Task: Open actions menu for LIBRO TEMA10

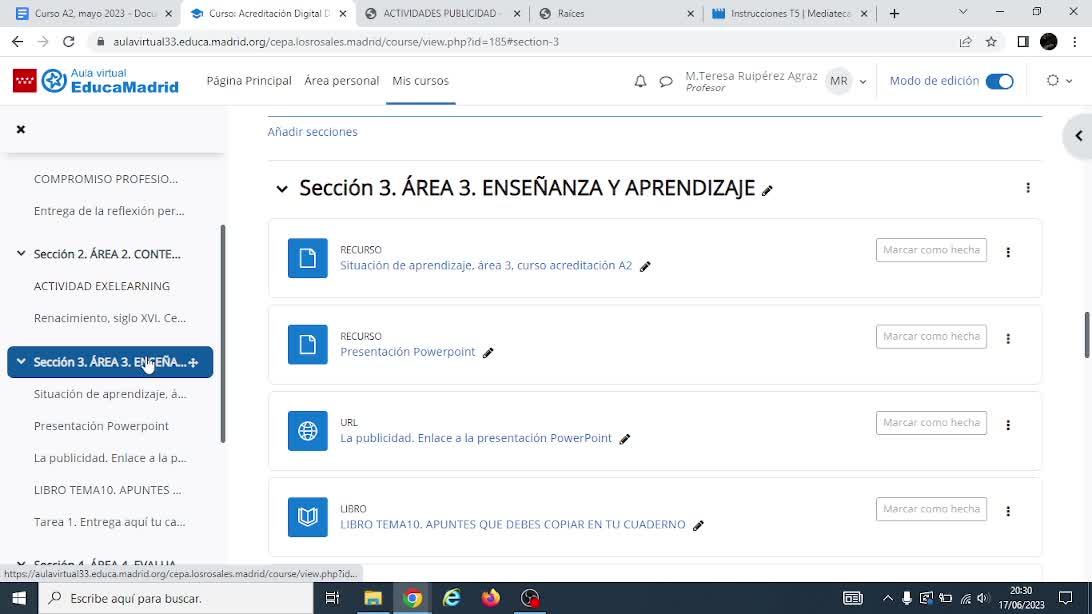Action: pyautogui.click(x=1008, y=511)
